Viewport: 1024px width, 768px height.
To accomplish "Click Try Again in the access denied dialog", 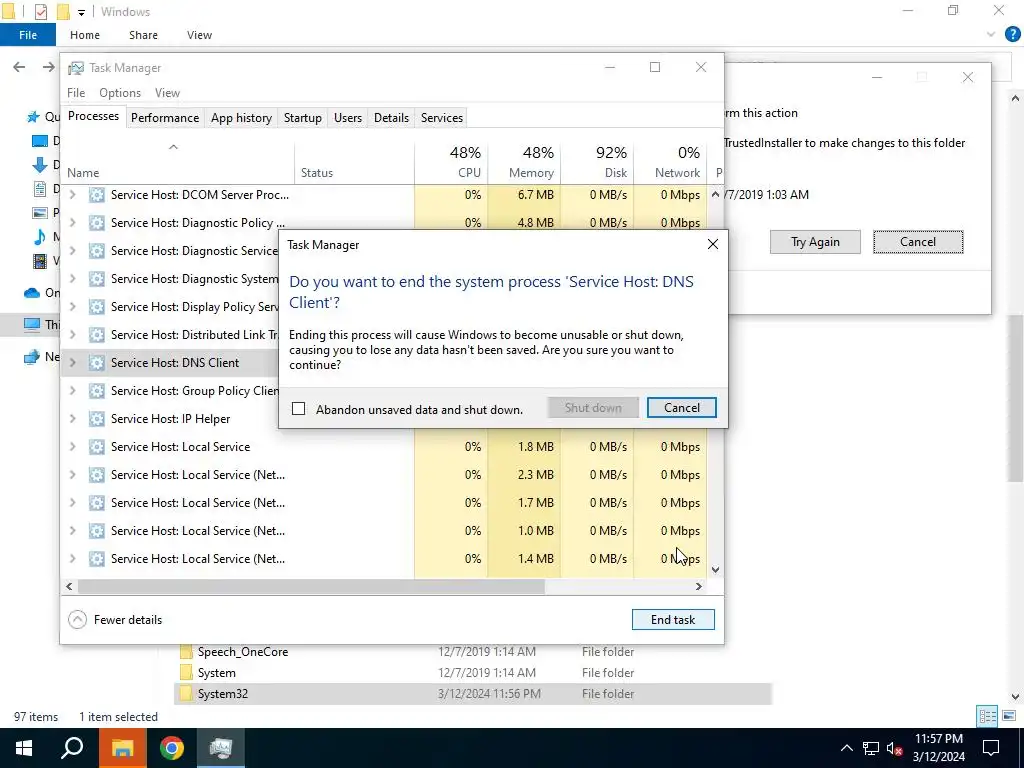I will [x=815, y=242].
